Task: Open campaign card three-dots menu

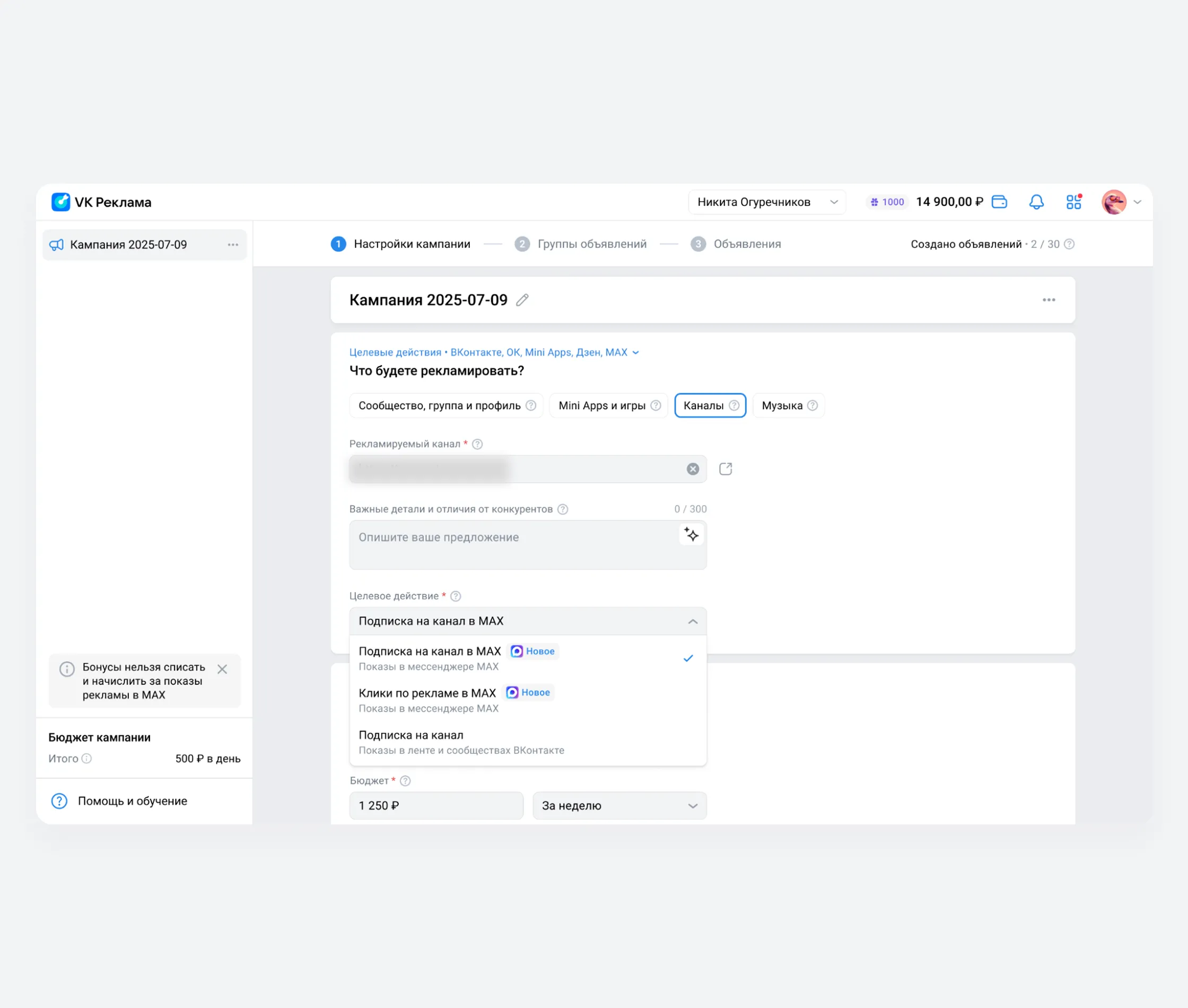Action: coord(1049,300)
